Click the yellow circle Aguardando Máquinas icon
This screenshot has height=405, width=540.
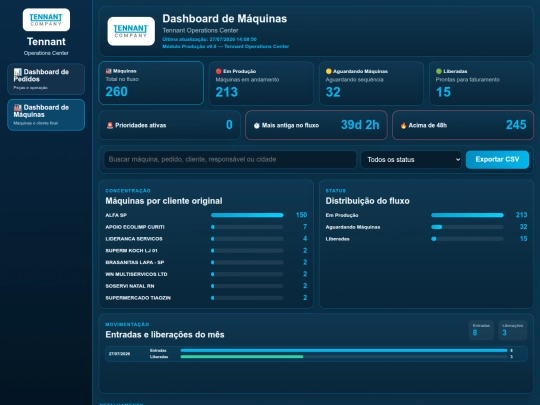(x=329, y=71)
